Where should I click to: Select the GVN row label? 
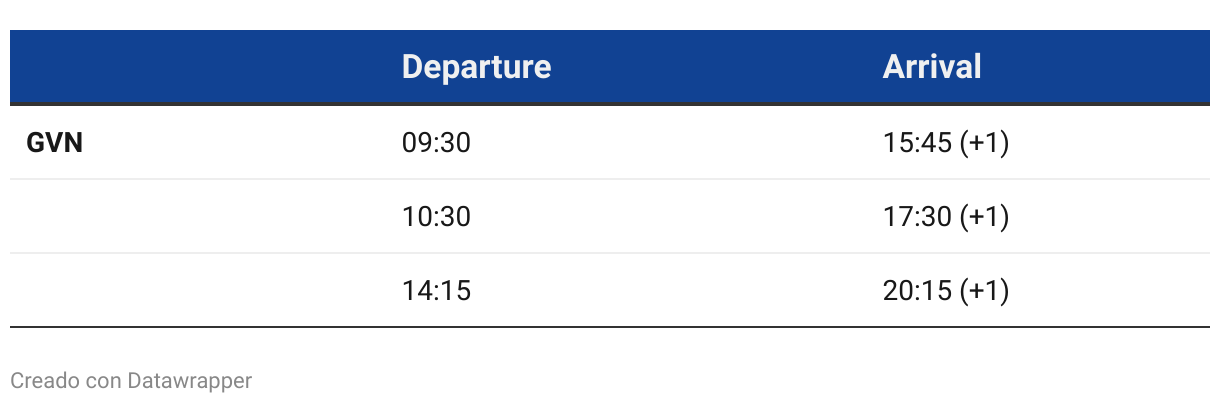tap(54, 144)
